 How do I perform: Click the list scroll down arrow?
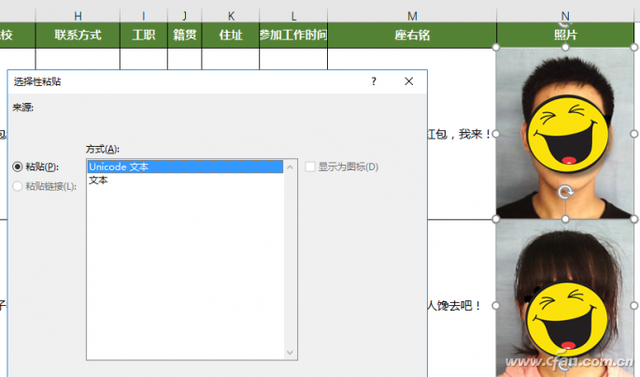point(290,353)
